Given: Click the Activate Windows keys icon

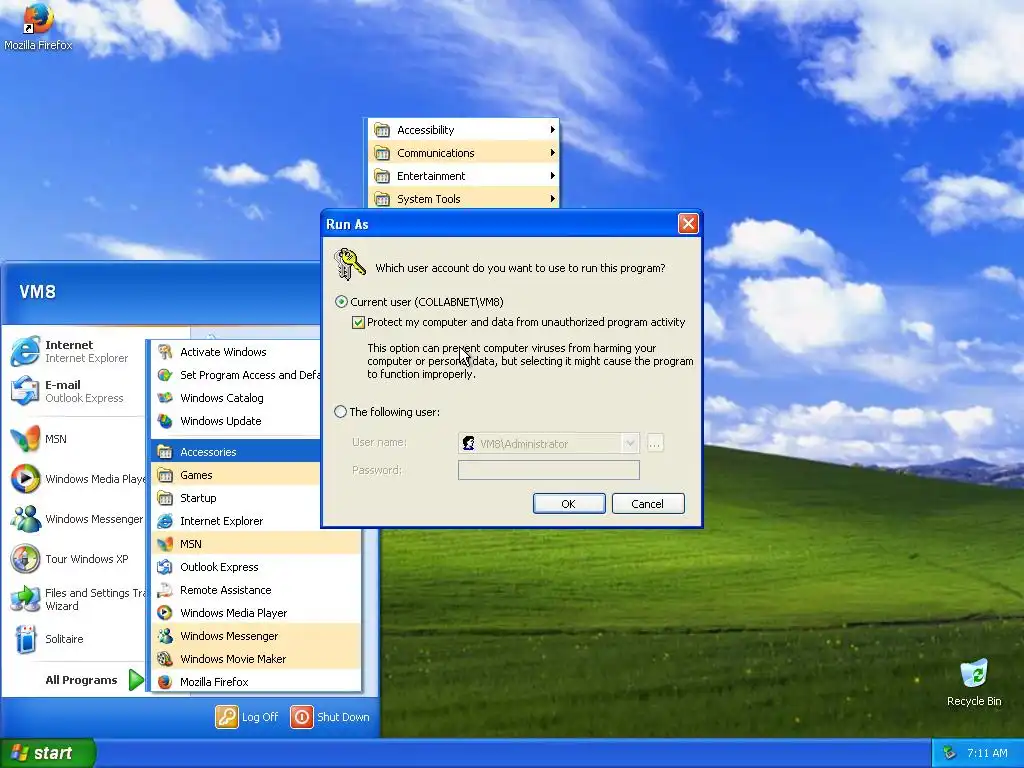Looking at the screenshot, I should click(x=165, y=352).
